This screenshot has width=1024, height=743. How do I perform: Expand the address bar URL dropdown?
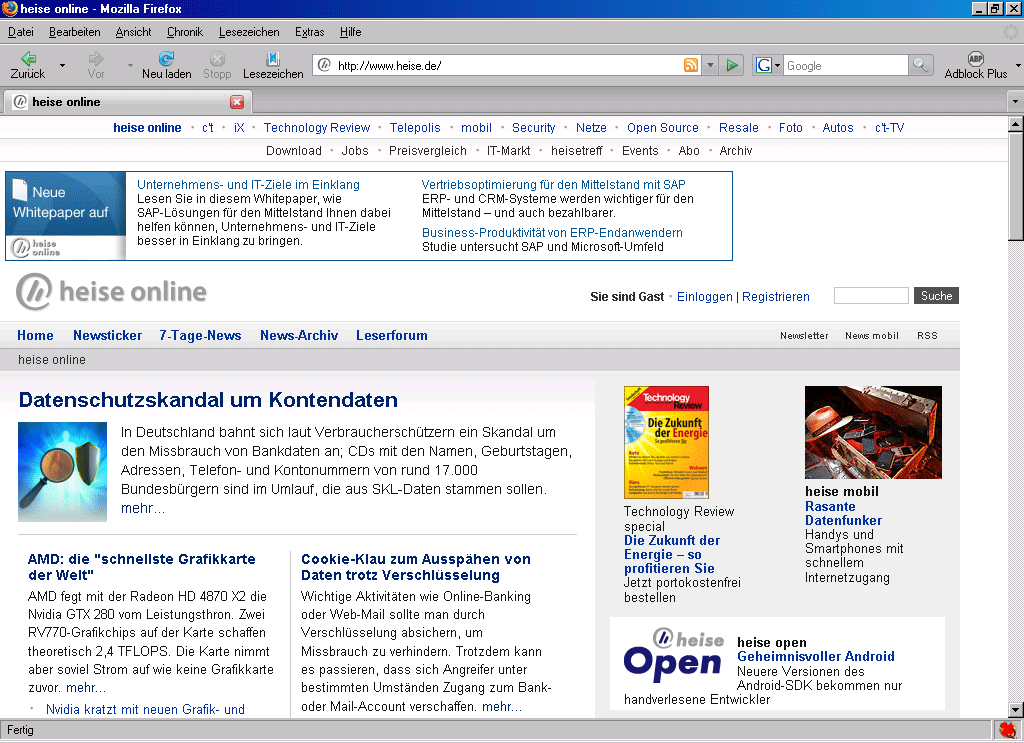(710, 65)
